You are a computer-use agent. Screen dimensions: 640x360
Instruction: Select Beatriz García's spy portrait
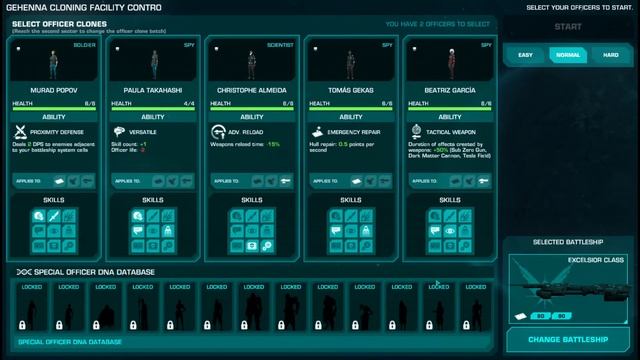click(450, 60)
